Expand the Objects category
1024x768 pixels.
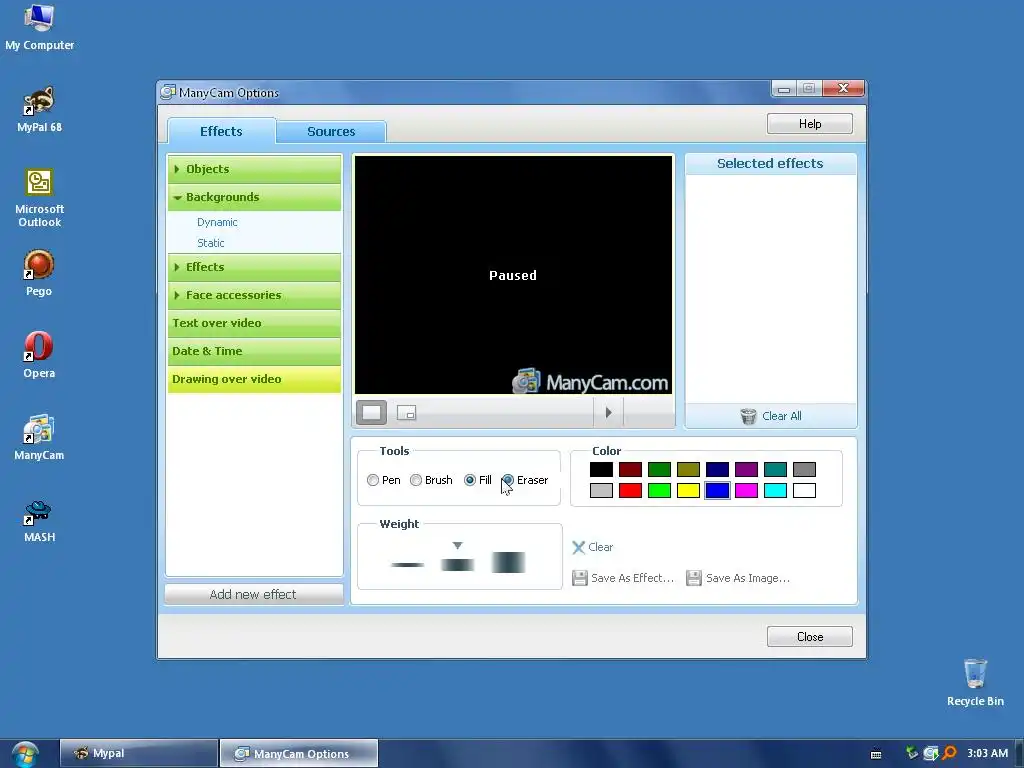(x=255, y=169)
